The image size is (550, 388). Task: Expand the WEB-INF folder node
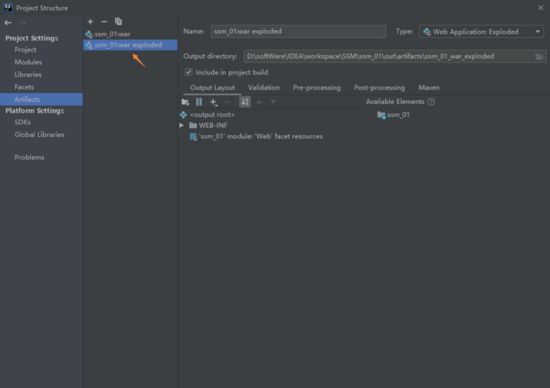[x=181, y=125]
